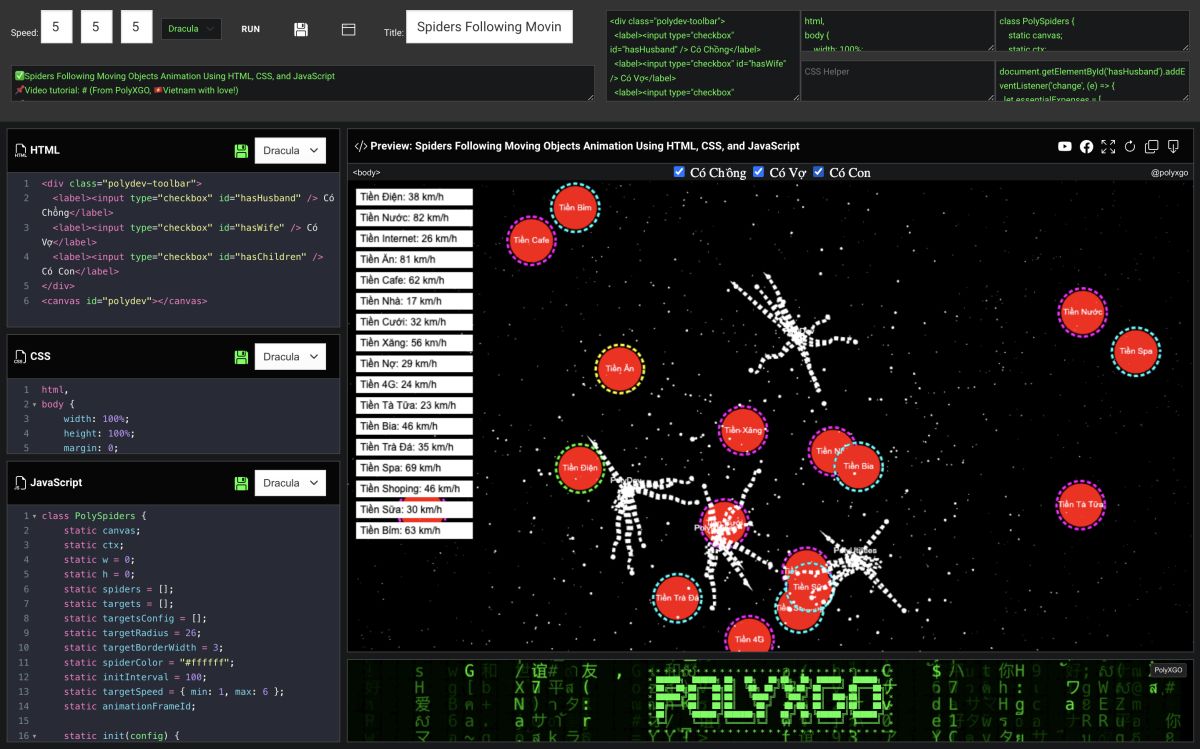Click the description text area with video tutorial text

click(x=303, y=83)
